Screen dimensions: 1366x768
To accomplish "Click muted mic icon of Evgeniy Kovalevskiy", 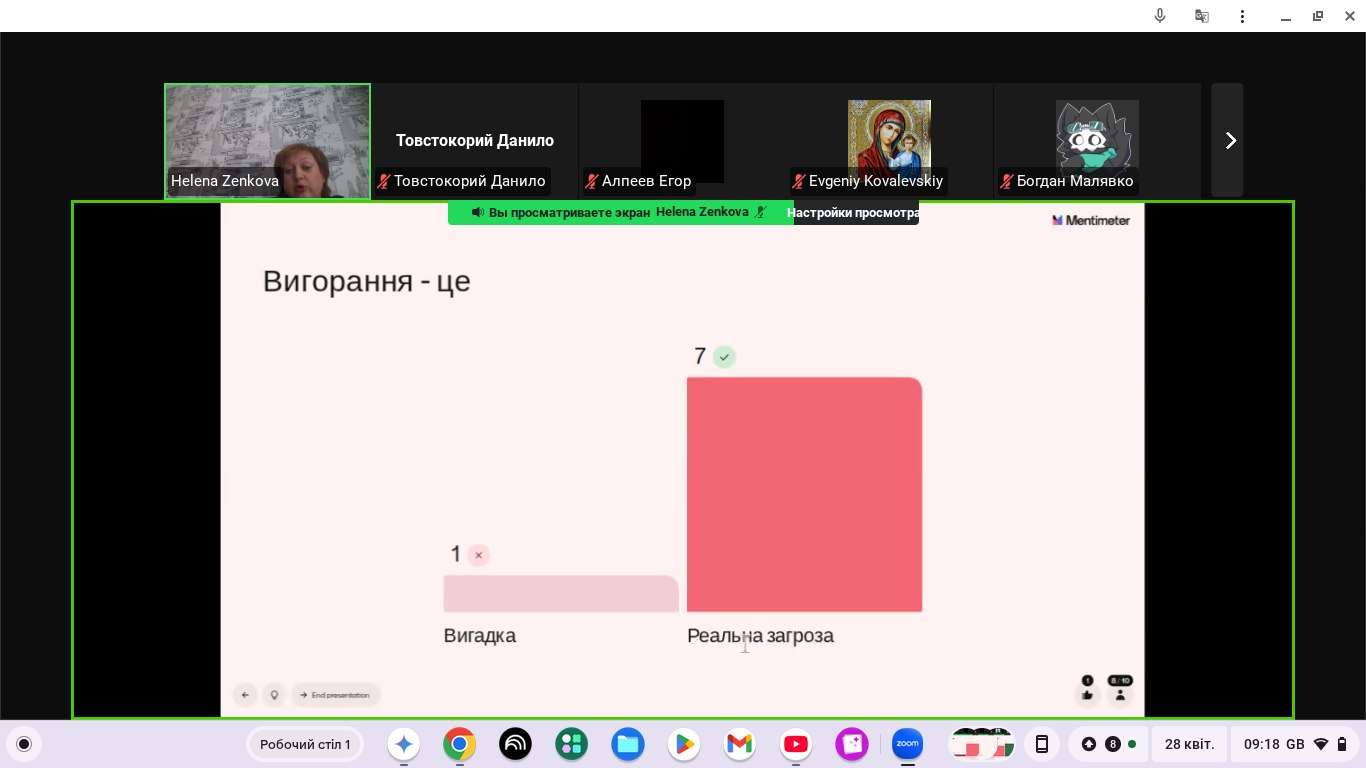I will point(798,181).
